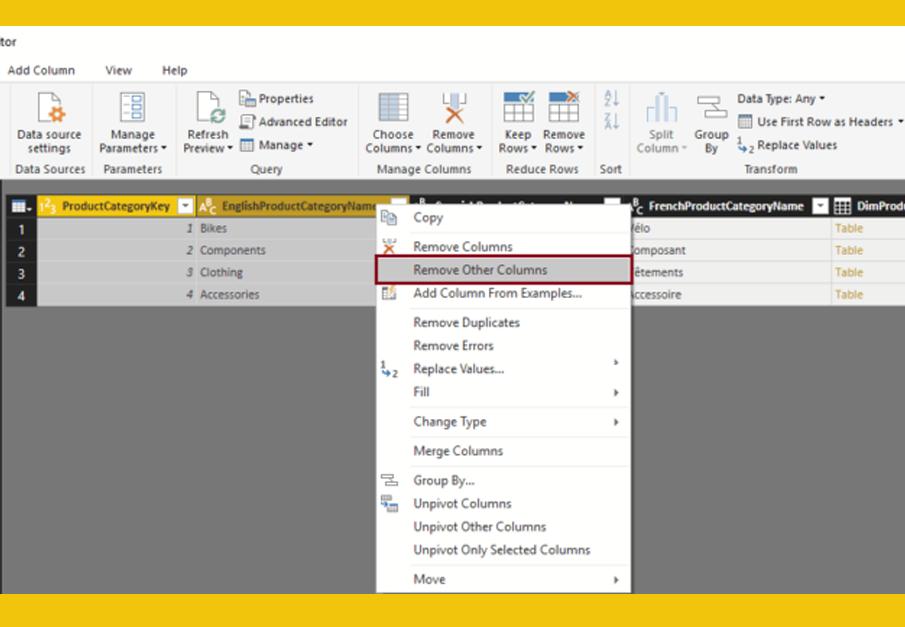
Task: Expand the Change Type submenu
Action: (503, 422)
